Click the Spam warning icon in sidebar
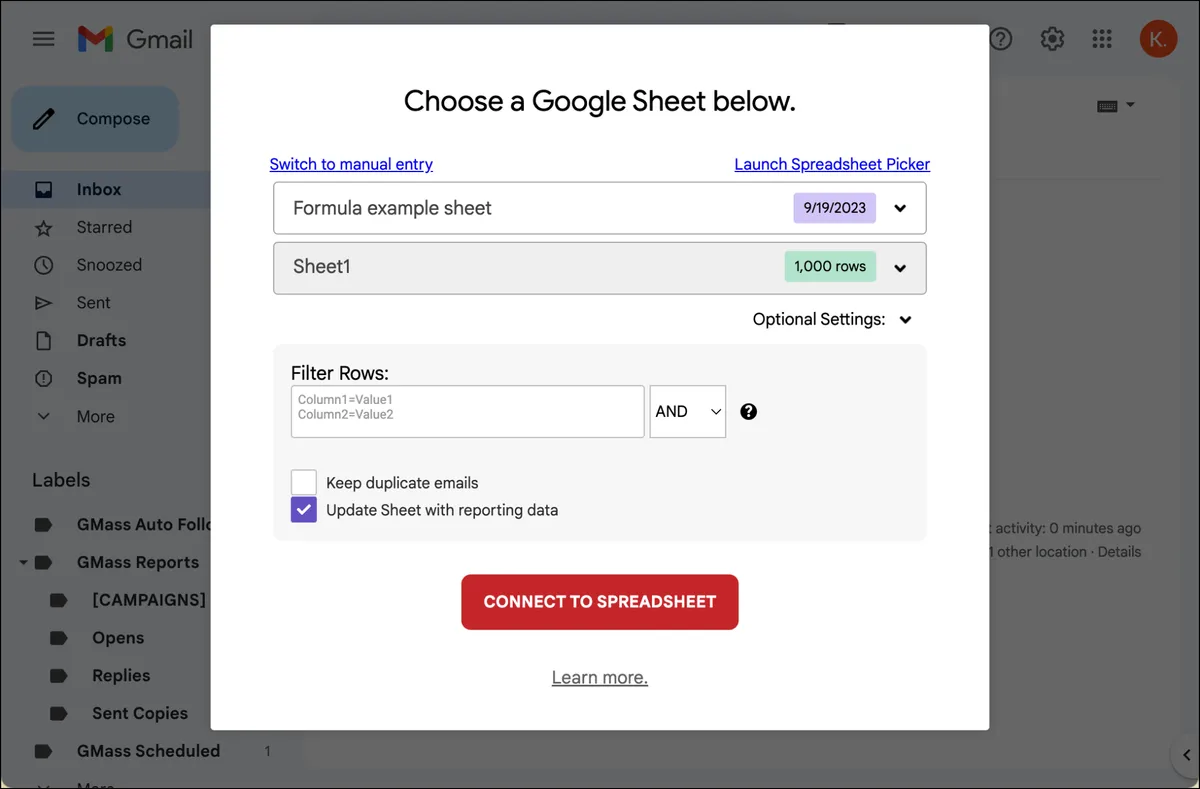Image resolution: width=1200 pixels, height=789 pixels. click(x=43, y=379)
